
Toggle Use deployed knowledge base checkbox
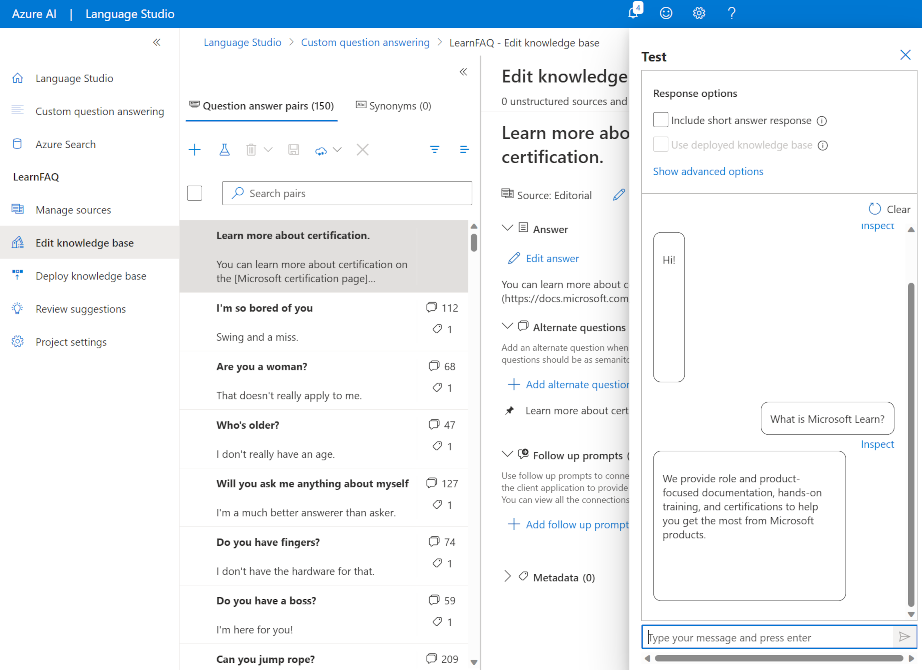pos(660,145)
